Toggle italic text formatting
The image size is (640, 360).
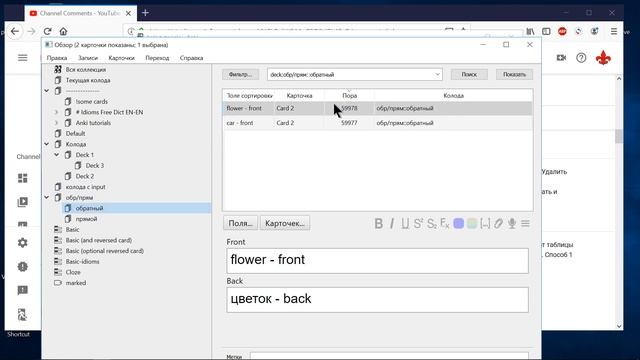tap(392, 223)
